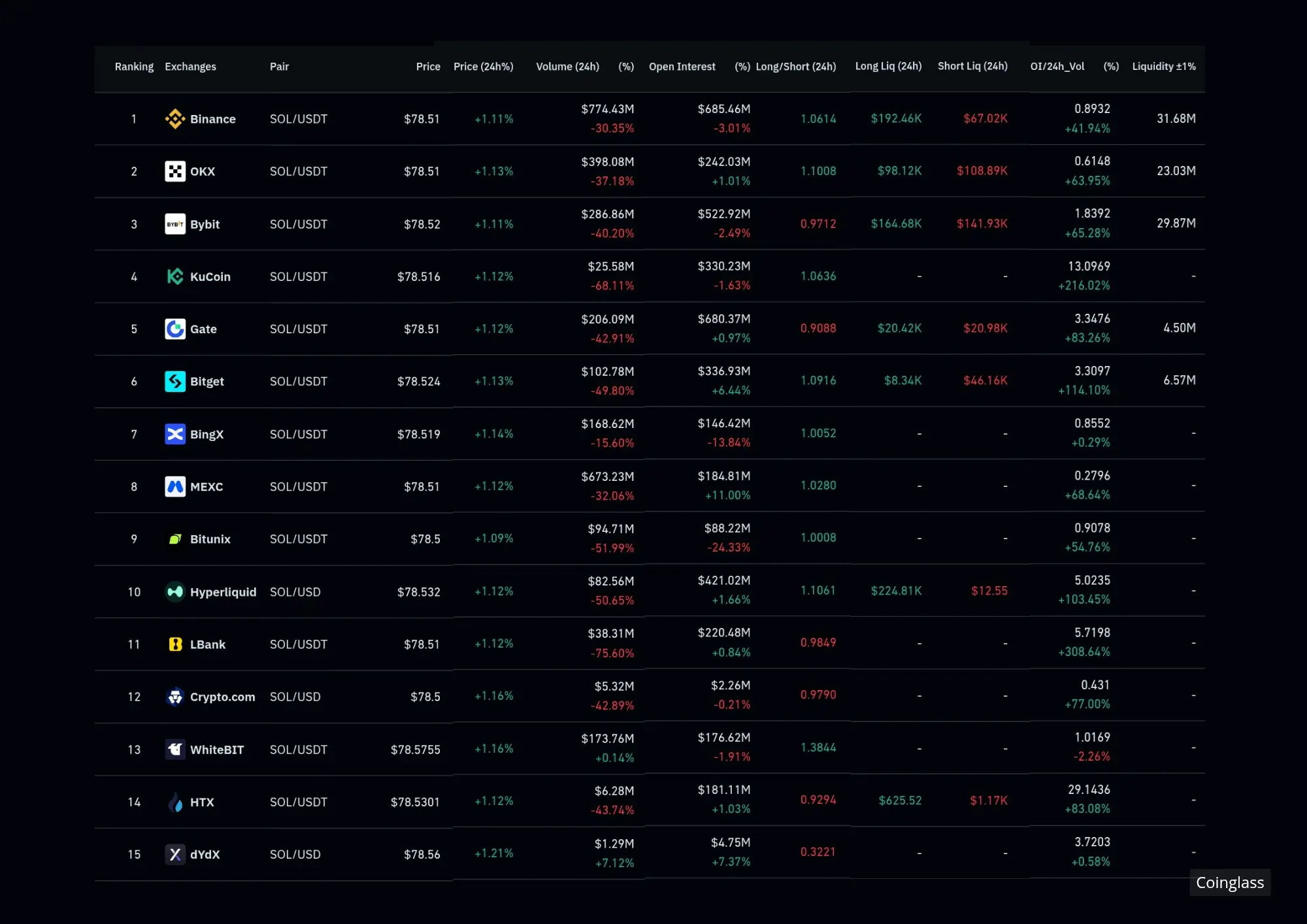Sort by Long/Short (24h) column header

click(796, 67)
